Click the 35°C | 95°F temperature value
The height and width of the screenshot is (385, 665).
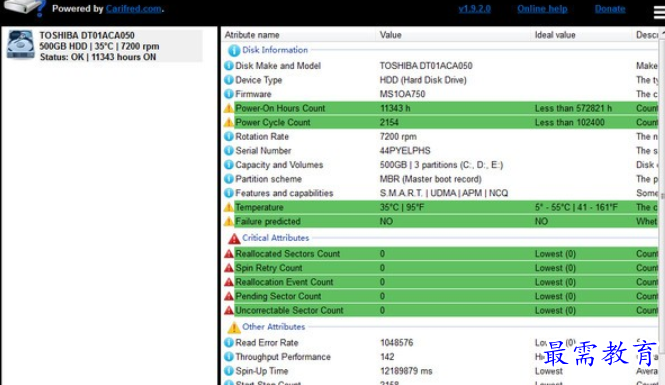401,207
